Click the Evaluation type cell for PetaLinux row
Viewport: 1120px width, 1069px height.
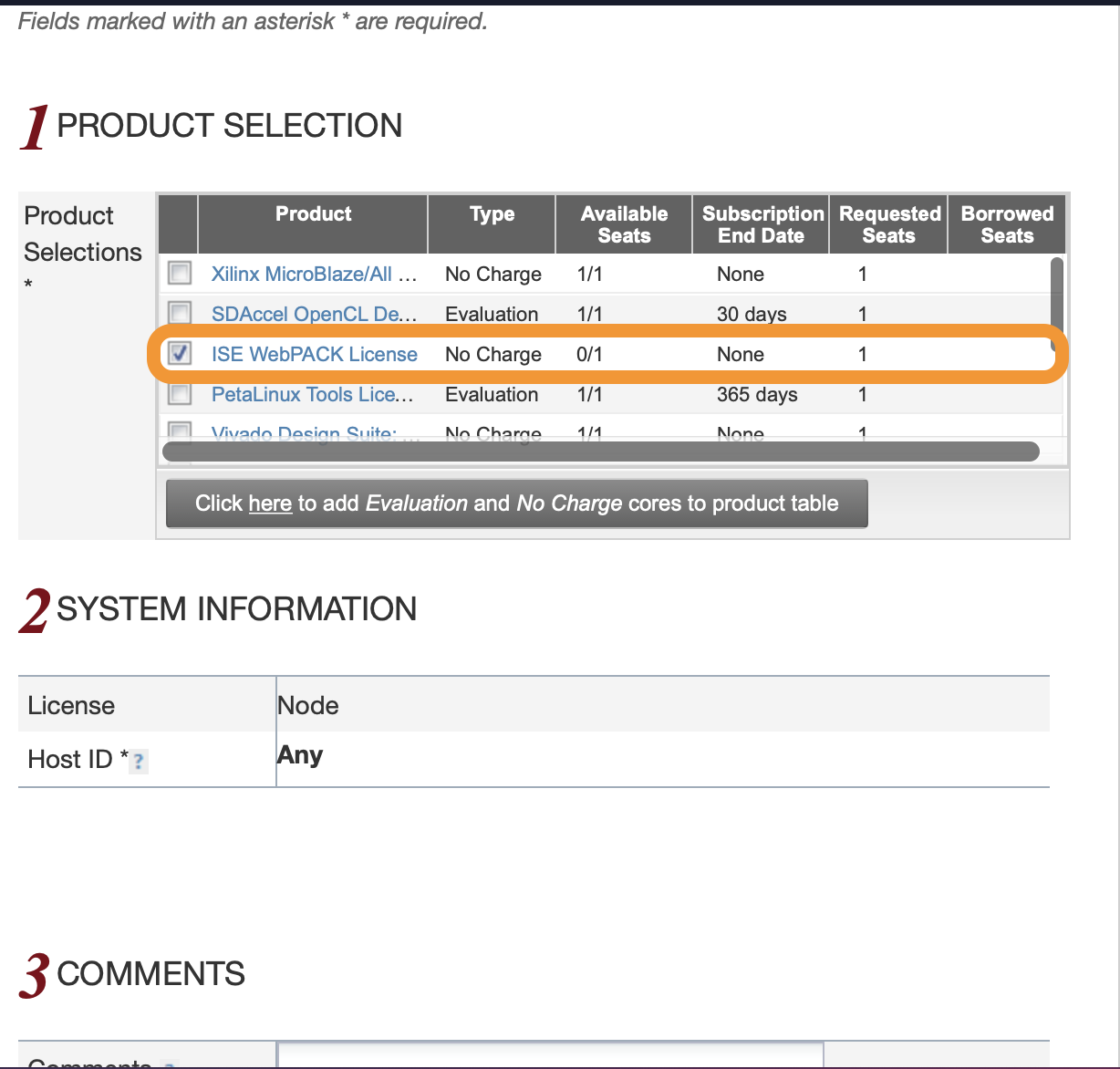click(x=492, y=394)
